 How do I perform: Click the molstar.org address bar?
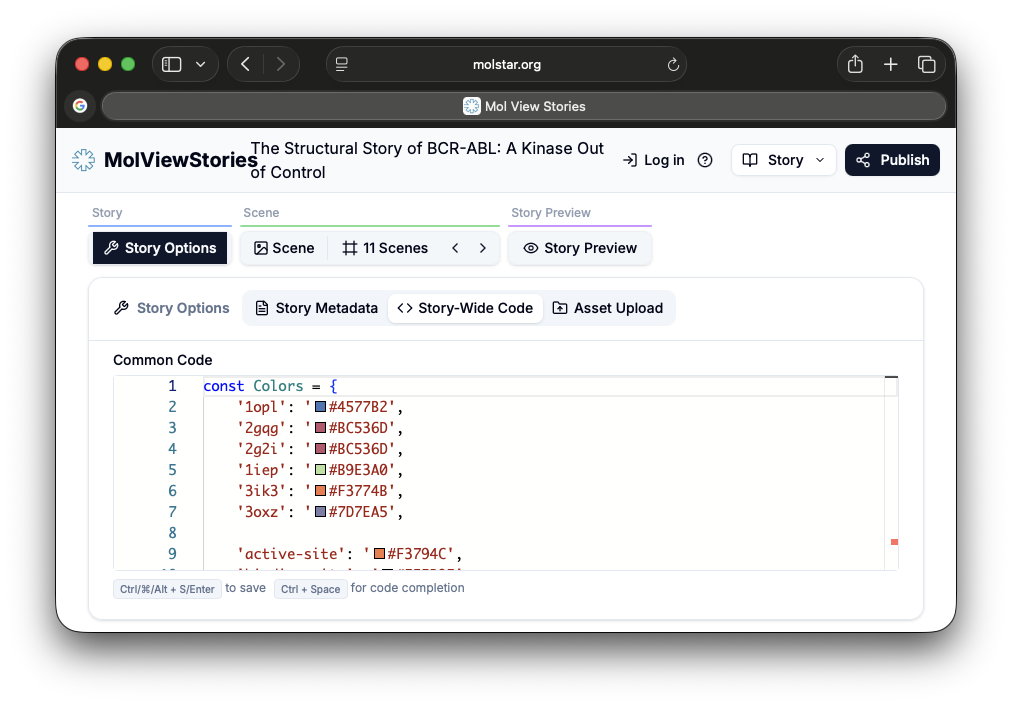[x=506, y=65]
